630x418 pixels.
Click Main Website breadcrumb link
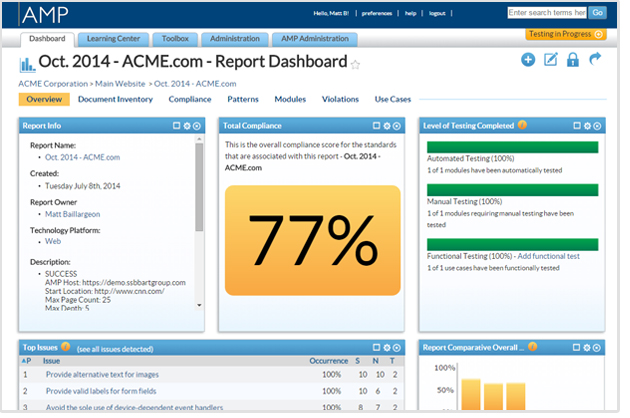click(x=120, y=84)
